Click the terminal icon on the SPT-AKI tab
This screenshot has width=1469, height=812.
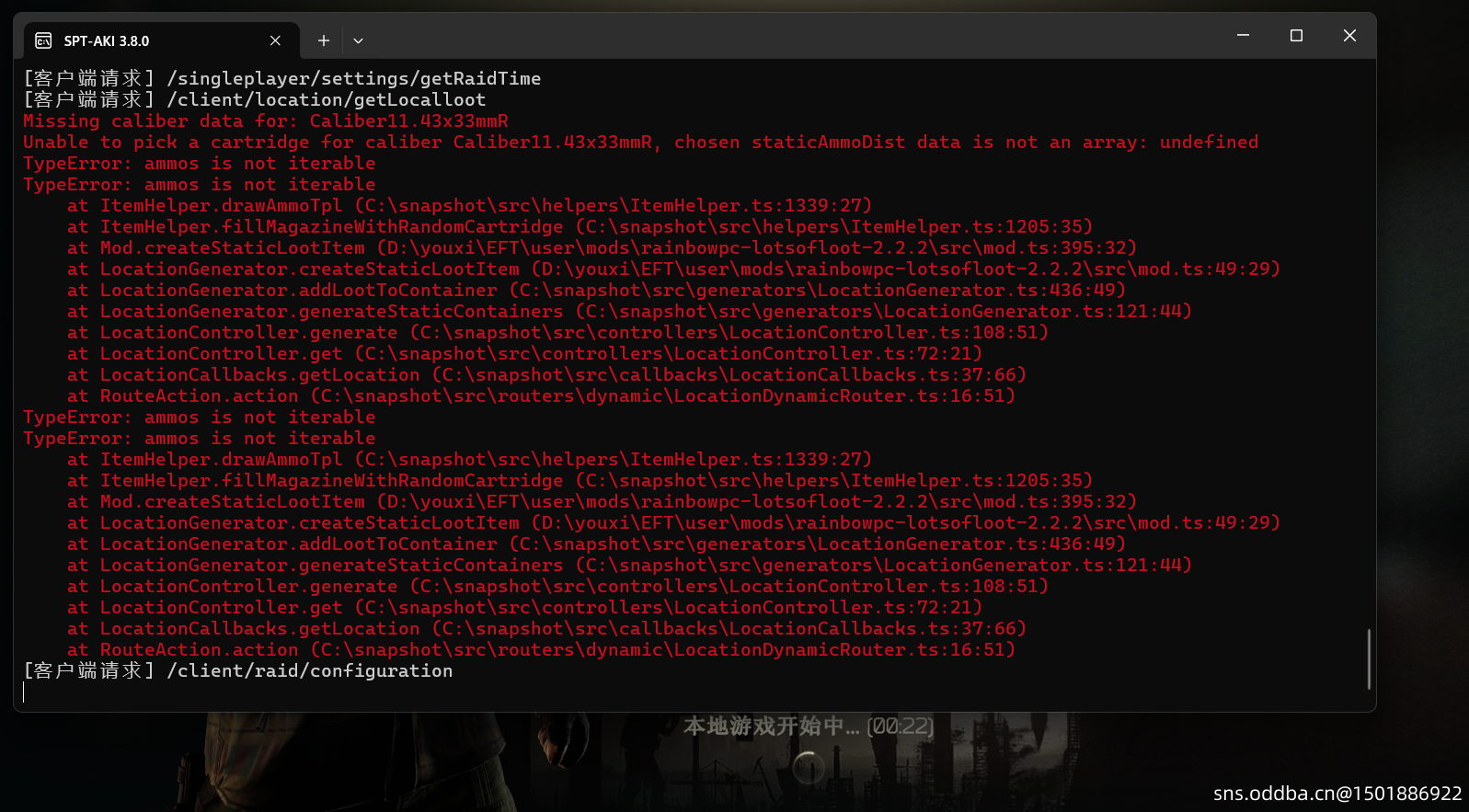43,40
